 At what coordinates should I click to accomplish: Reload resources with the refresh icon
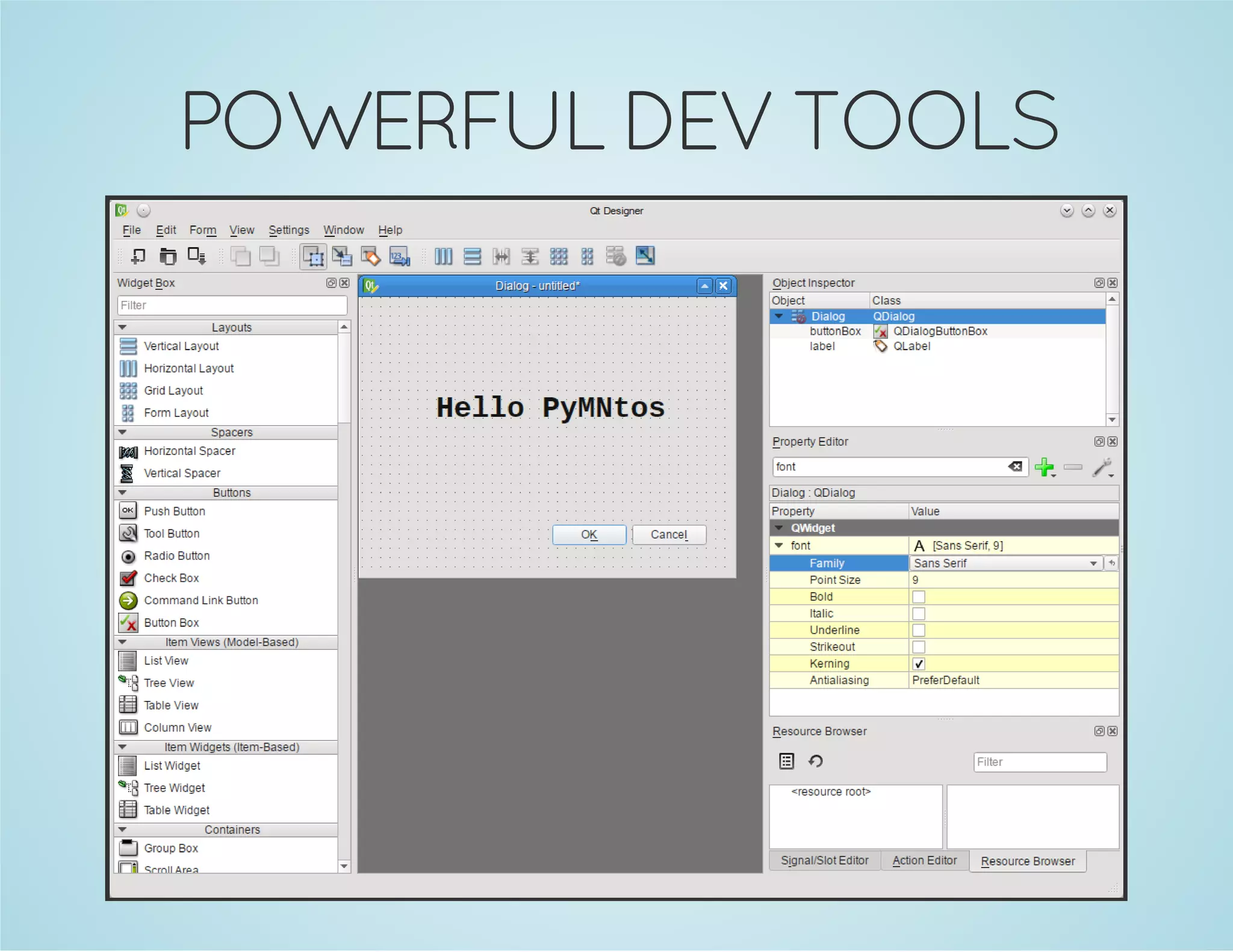816,761
